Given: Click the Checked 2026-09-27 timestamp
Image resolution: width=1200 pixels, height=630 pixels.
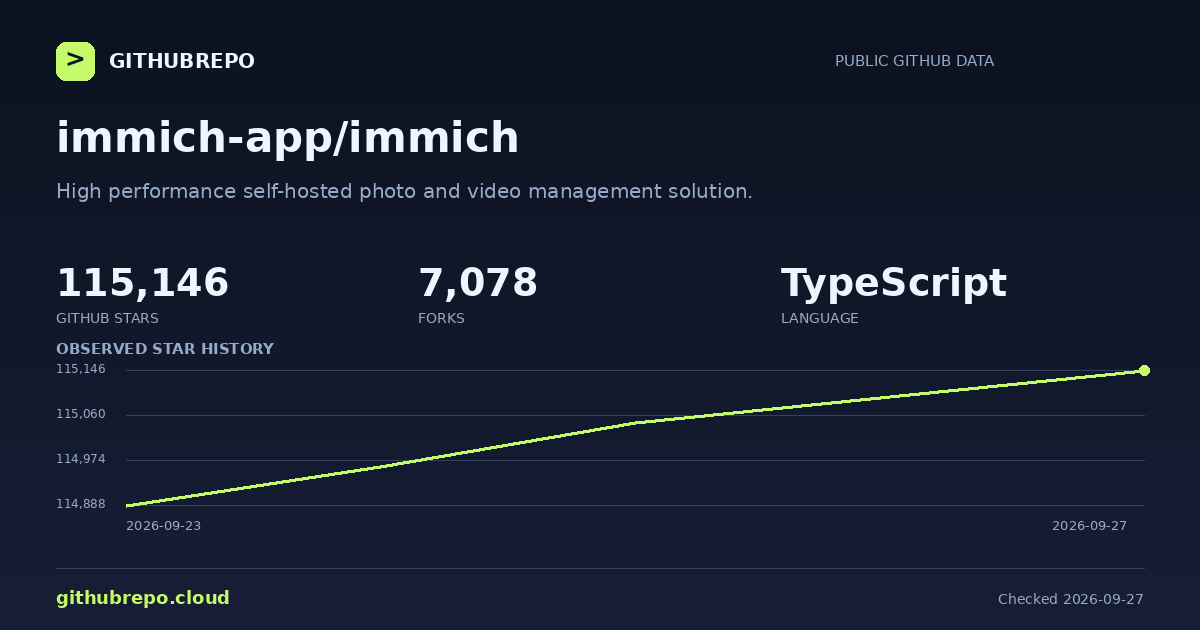Looking at the screenshot, I should pos(1071,600).
